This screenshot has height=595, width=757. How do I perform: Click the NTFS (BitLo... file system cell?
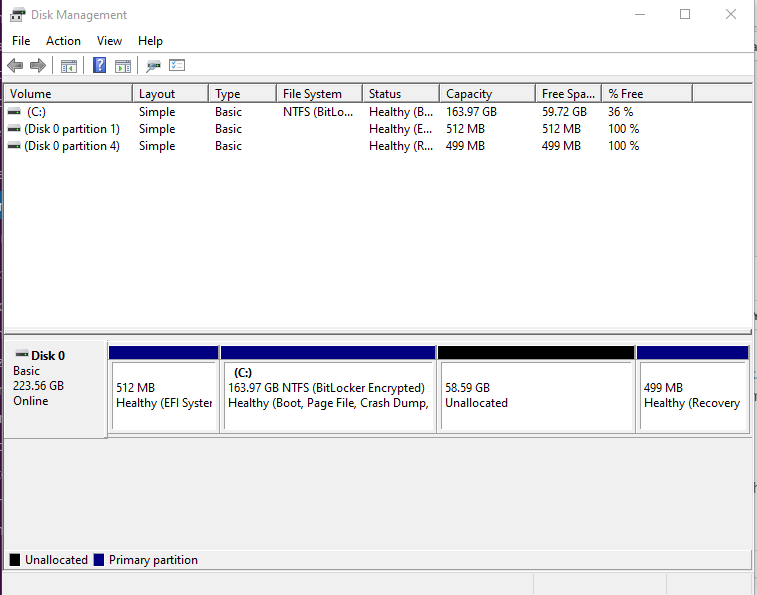pyautogui.click(x=318, y=112)
